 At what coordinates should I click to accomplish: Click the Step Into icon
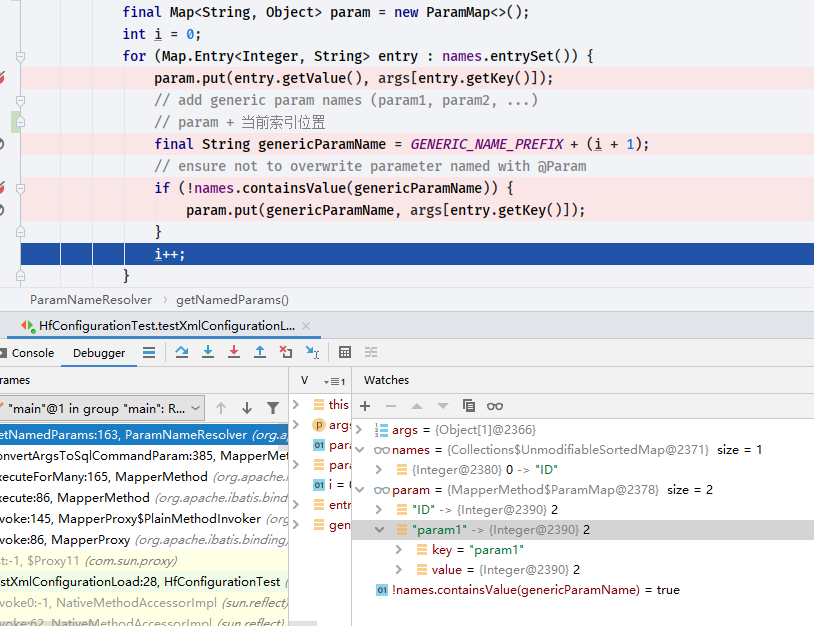[x=208, y=353]
